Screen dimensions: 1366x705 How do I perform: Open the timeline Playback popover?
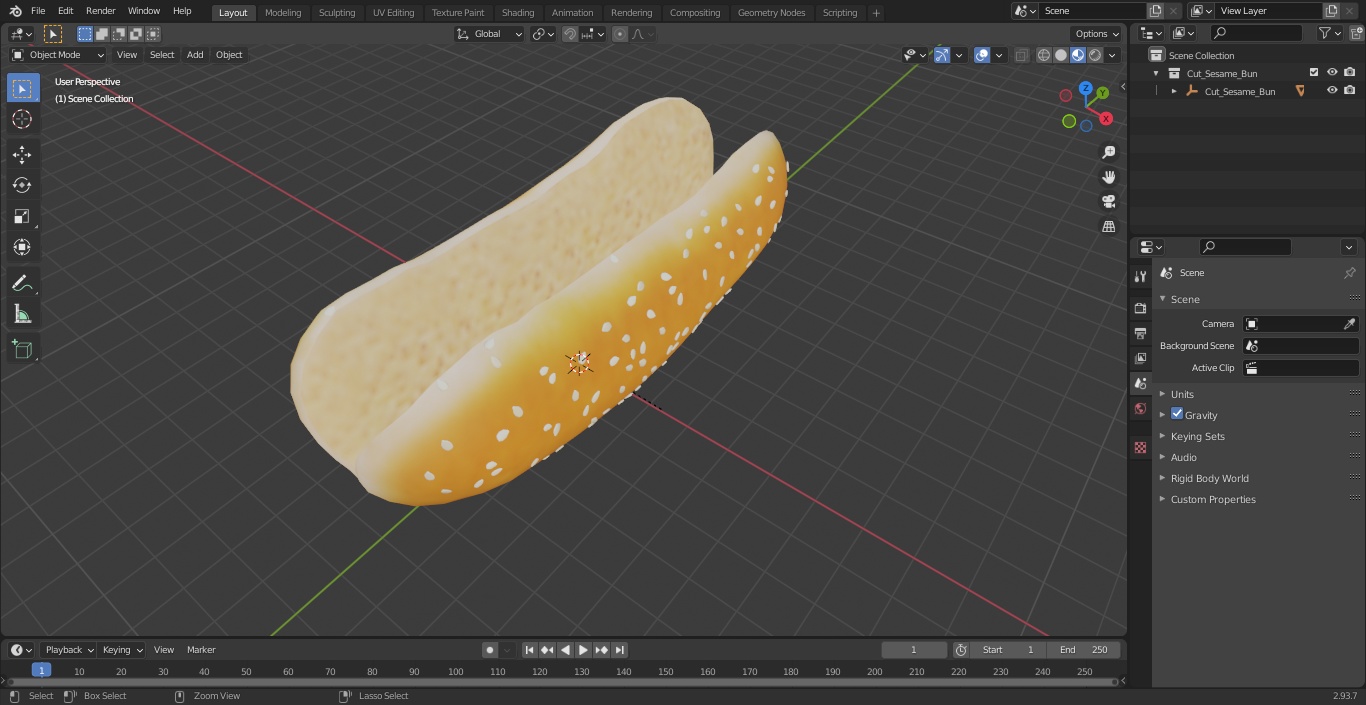coord(69,650)
